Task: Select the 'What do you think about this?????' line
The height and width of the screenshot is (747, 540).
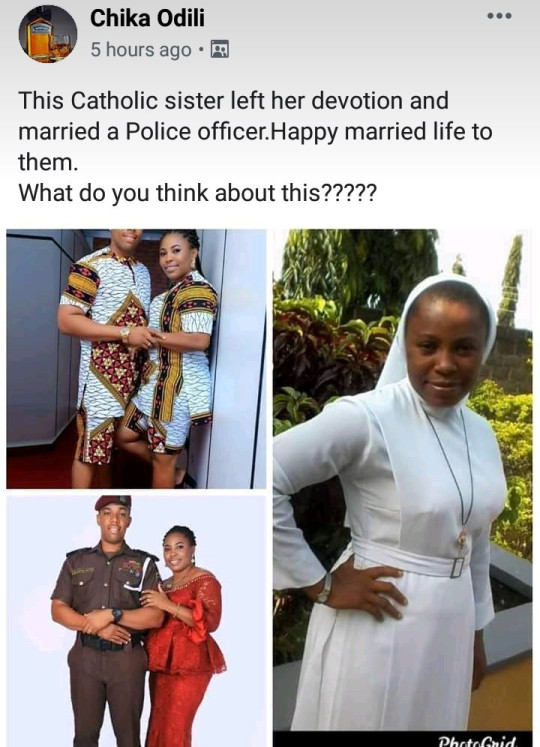Action: pos(197,193)
